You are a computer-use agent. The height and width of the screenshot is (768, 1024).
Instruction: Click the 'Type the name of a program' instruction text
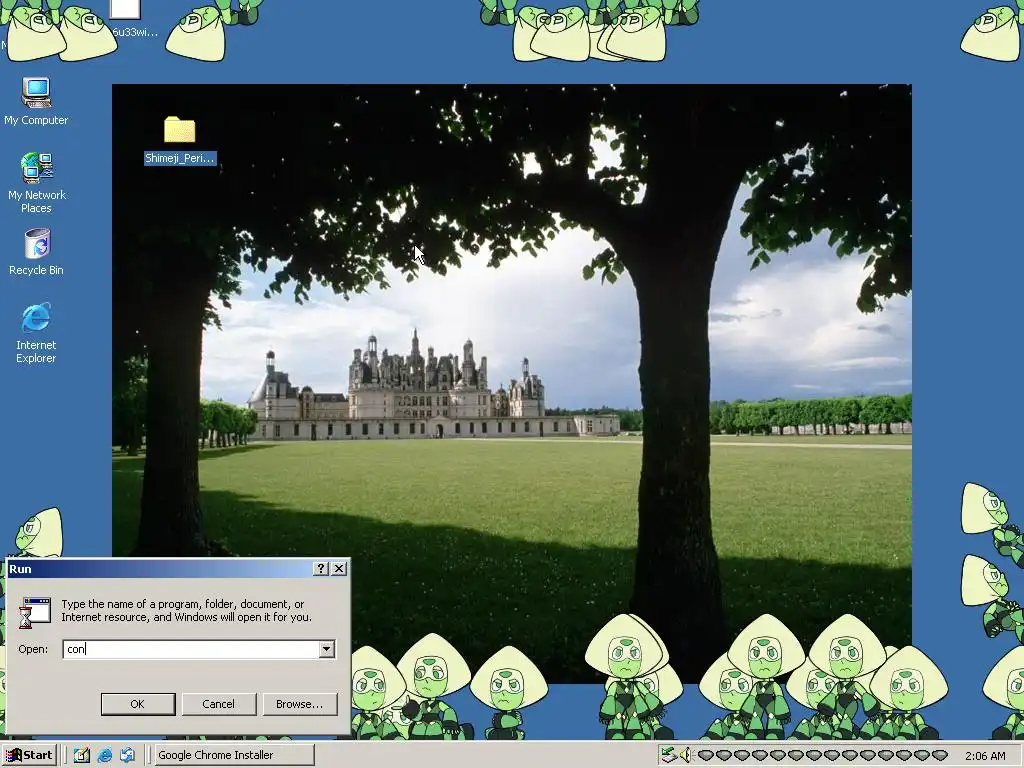[186, 611]
